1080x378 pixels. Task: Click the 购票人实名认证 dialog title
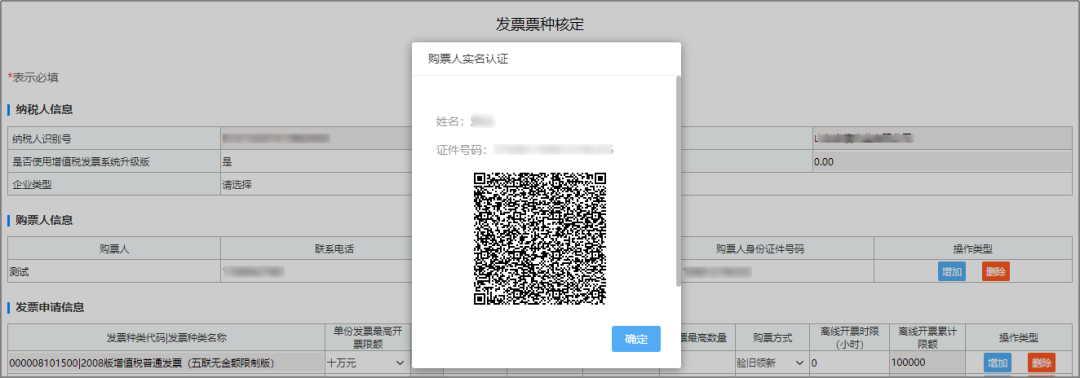coord(468,59)
